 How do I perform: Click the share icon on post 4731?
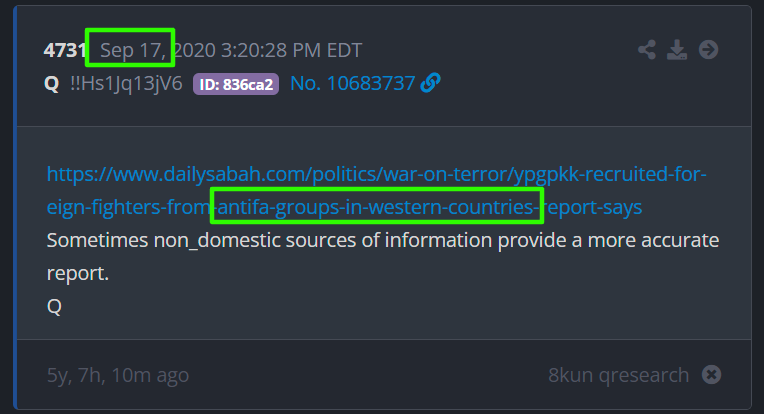click(647, 50)
